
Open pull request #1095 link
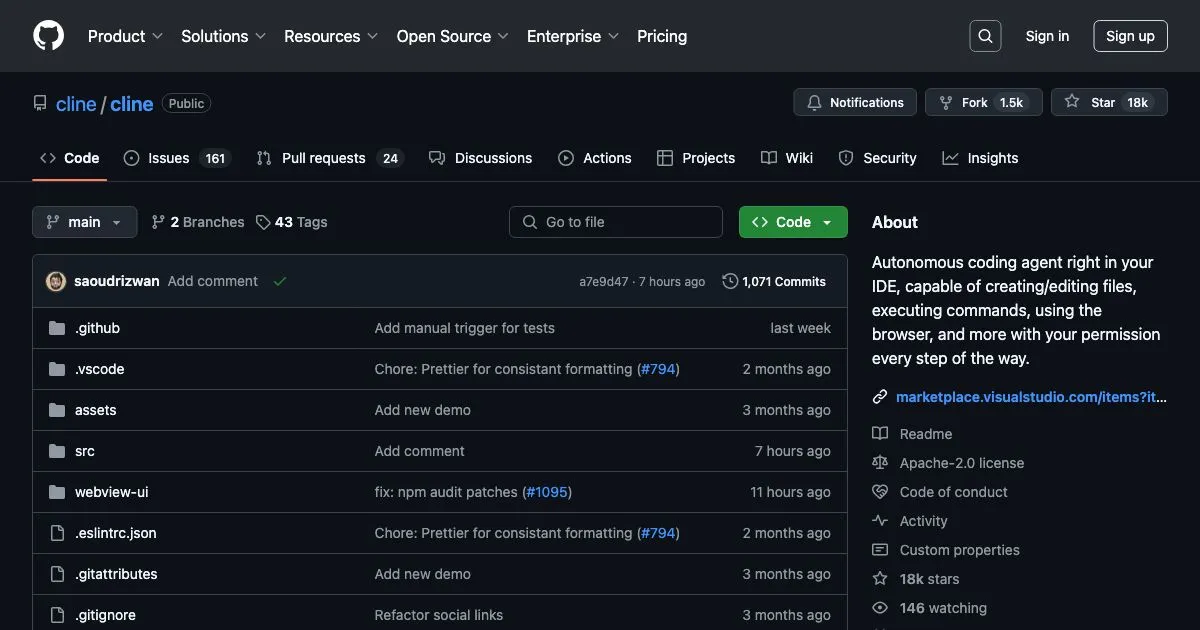point(546,491)
